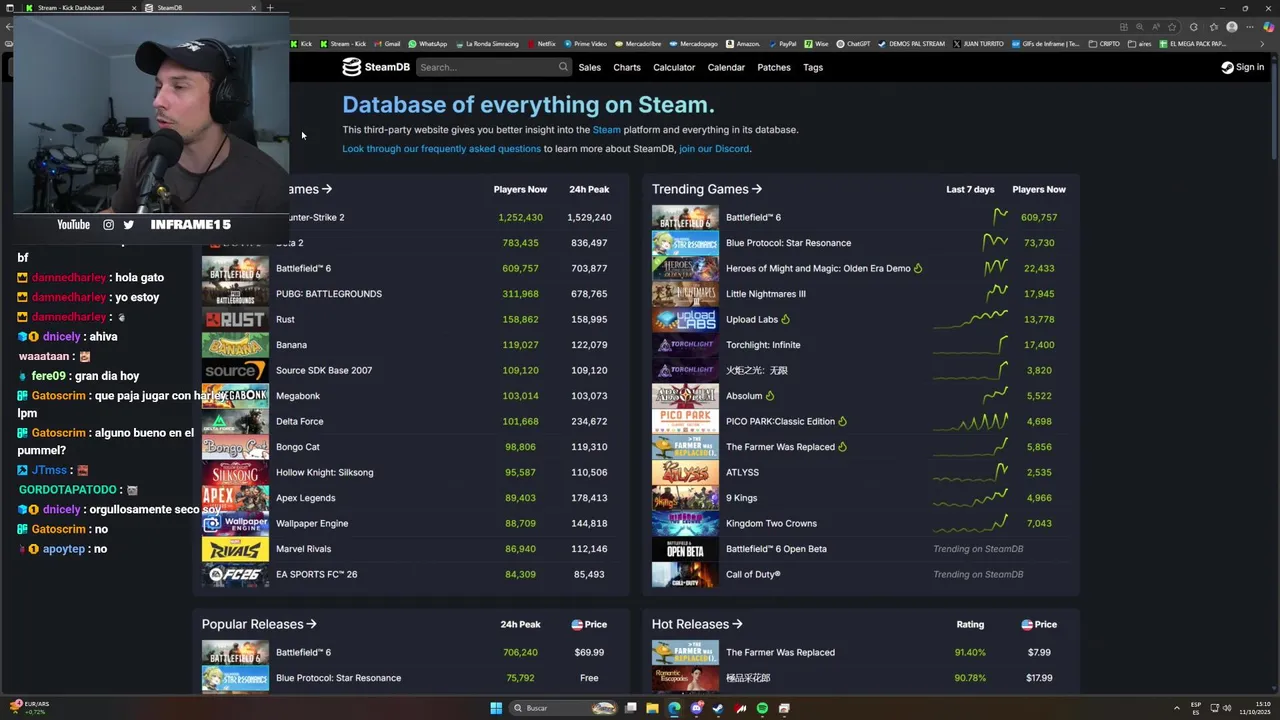Click the magnifier icon in the SteamDB search box
The width and height of the screenshot is (1280, 720).
[563, 67]
